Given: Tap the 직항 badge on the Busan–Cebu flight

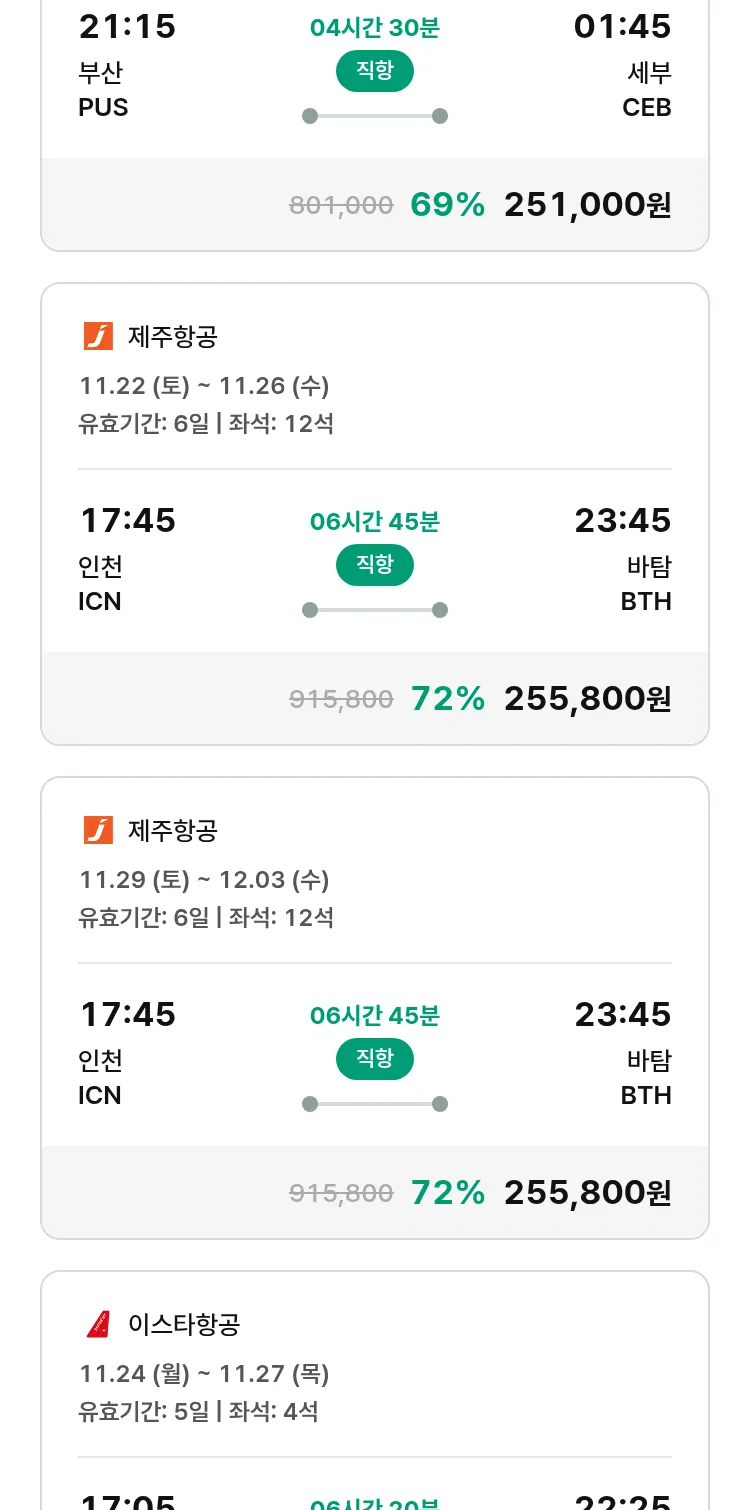Looking at the screenshot, I should pos(374,70).
